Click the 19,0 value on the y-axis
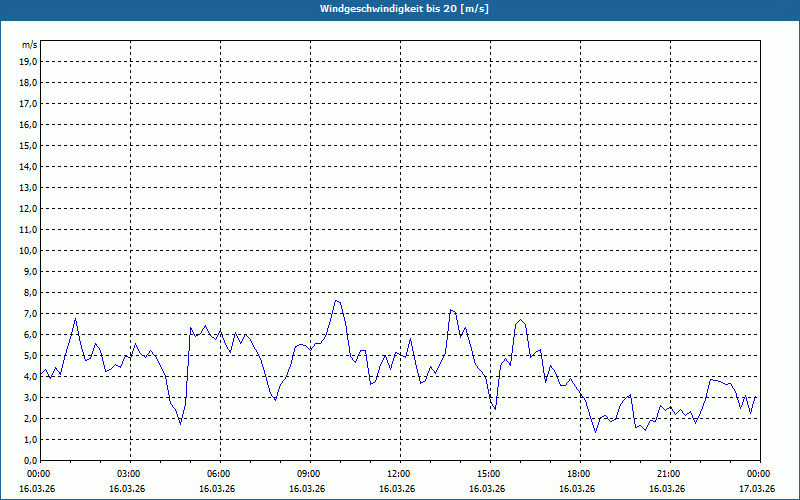 tap(29, 61)
